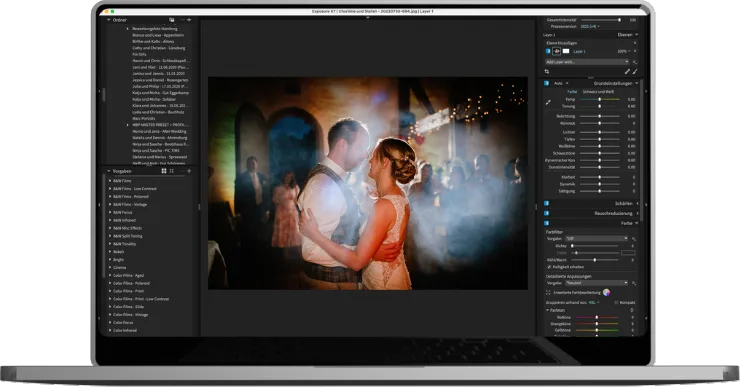Image resolution: width=740 pixels, height=387 pixels.
Task: Open the color wheel for Erweiterte Farbbearbeitung
Action: [606, 292]
